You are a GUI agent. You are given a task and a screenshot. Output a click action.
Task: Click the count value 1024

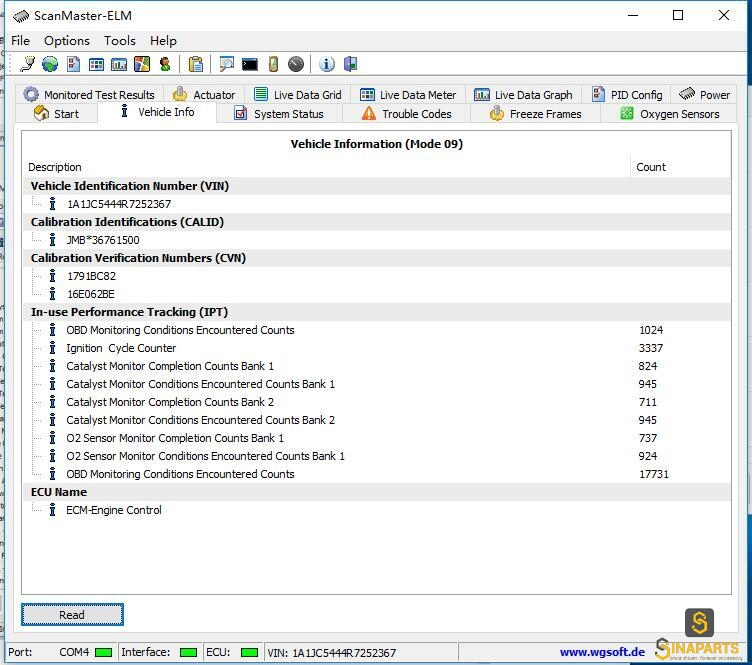[x=651, y=330]
